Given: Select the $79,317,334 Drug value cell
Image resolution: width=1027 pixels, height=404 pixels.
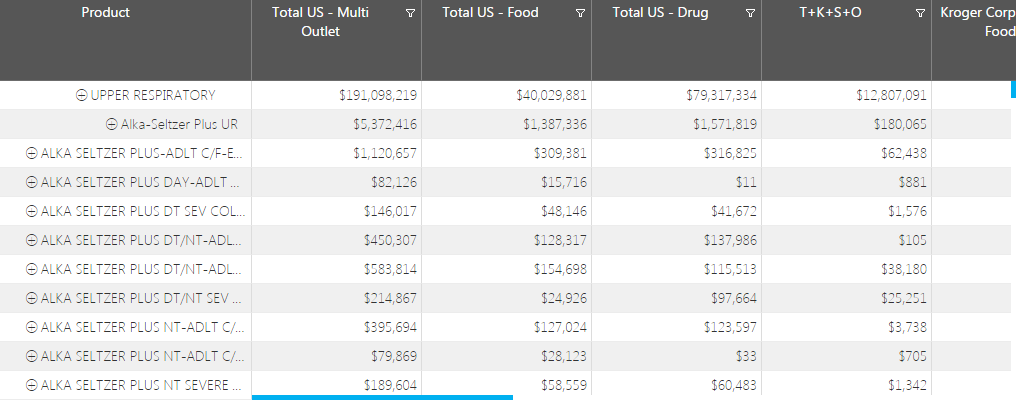Looking at the screenshot, I should [718, 96].
